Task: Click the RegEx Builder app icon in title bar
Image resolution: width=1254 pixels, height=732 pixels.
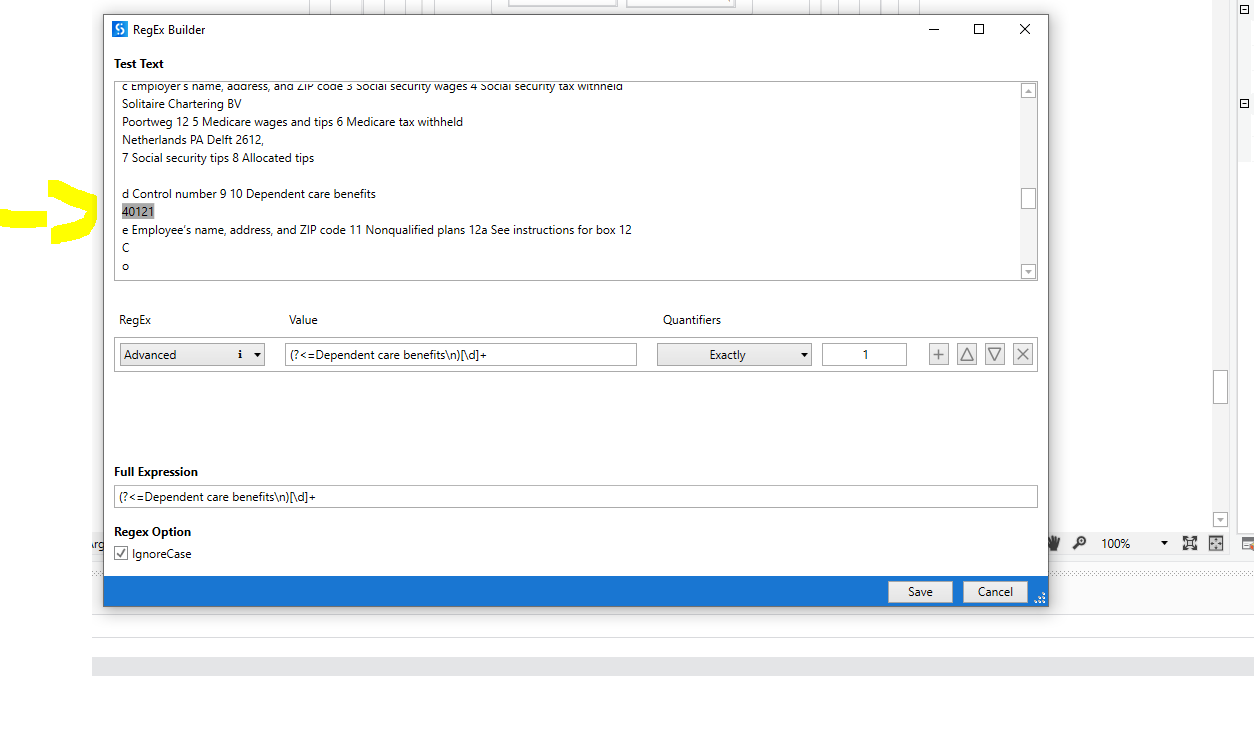Action: [120, 29]
